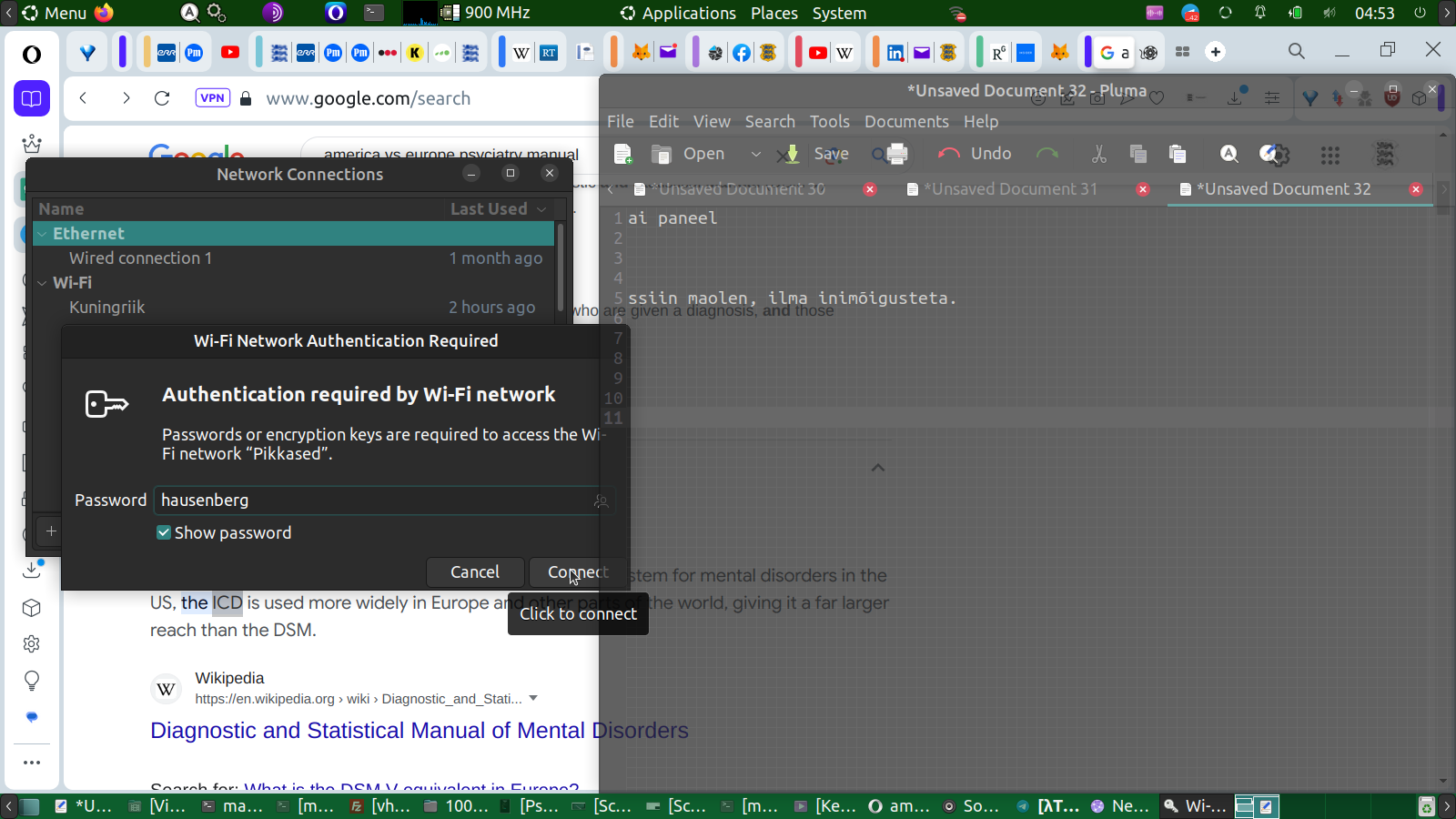Open the Tools menu in Pluma
Screen dimensions: 1456x819
pyautogui.click(x=829, y=121)
